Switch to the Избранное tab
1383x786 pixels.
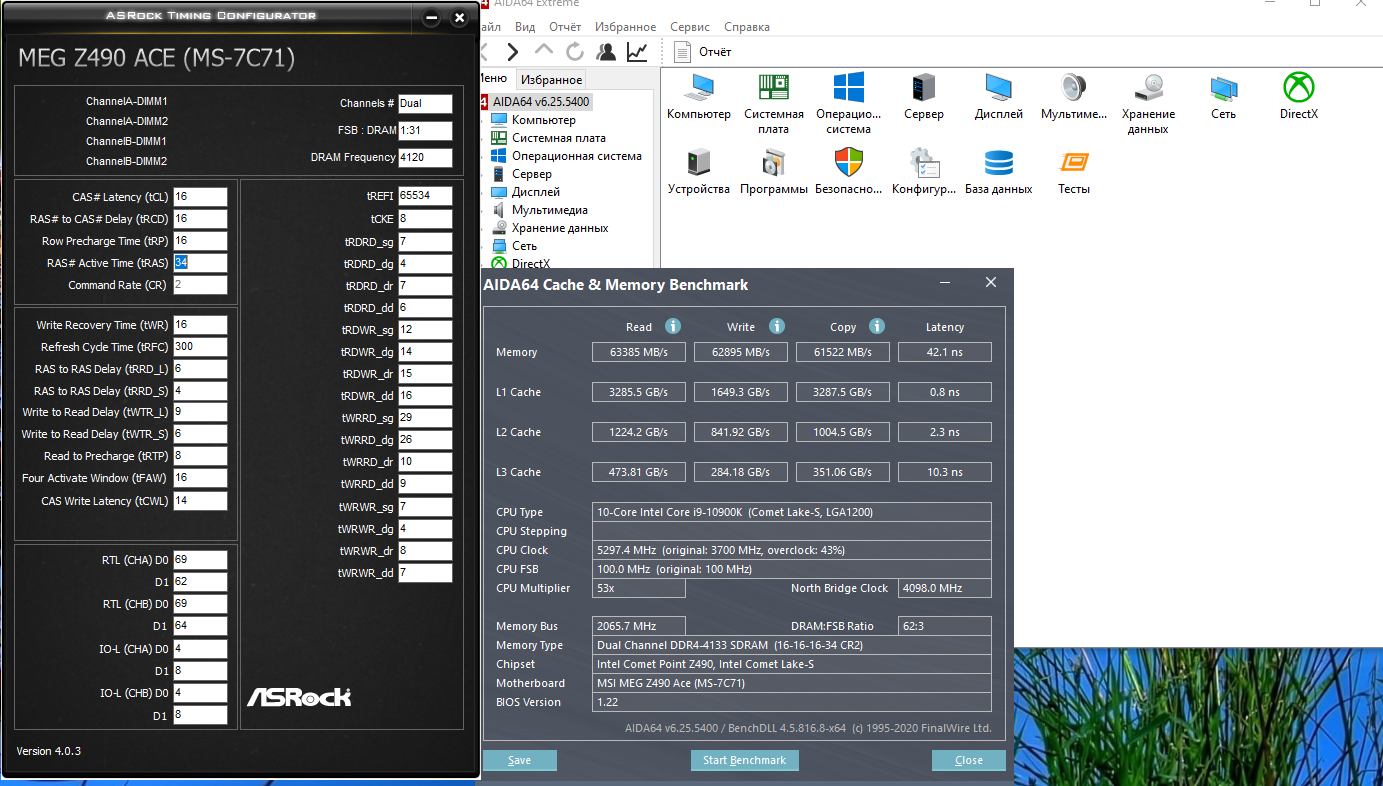pos(551,80)
